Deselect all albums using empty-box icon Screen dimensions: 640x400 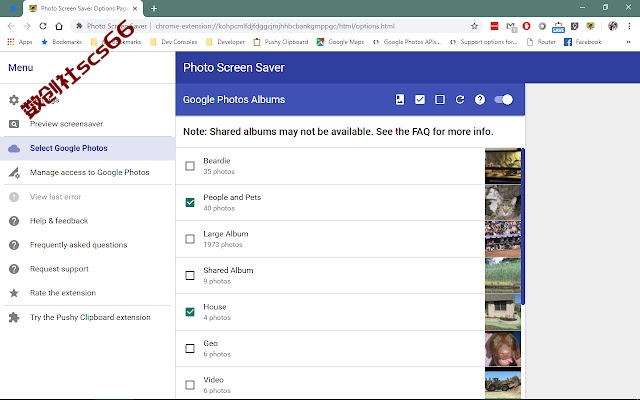click(440, 100)
